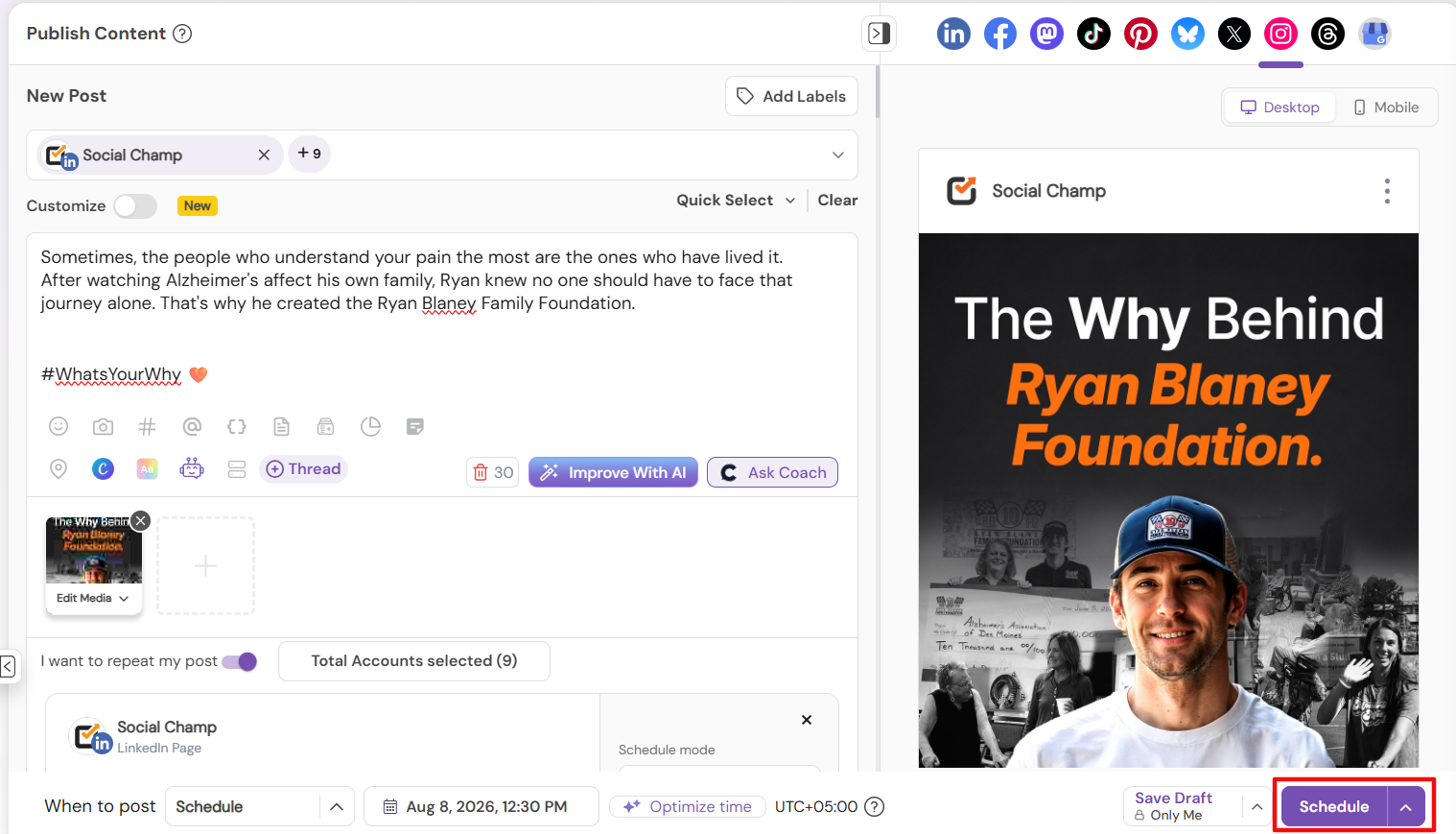The width and height of the screenshot is (1456, 834).
Task: Click the Add Labels button
Action: (791, 96)
